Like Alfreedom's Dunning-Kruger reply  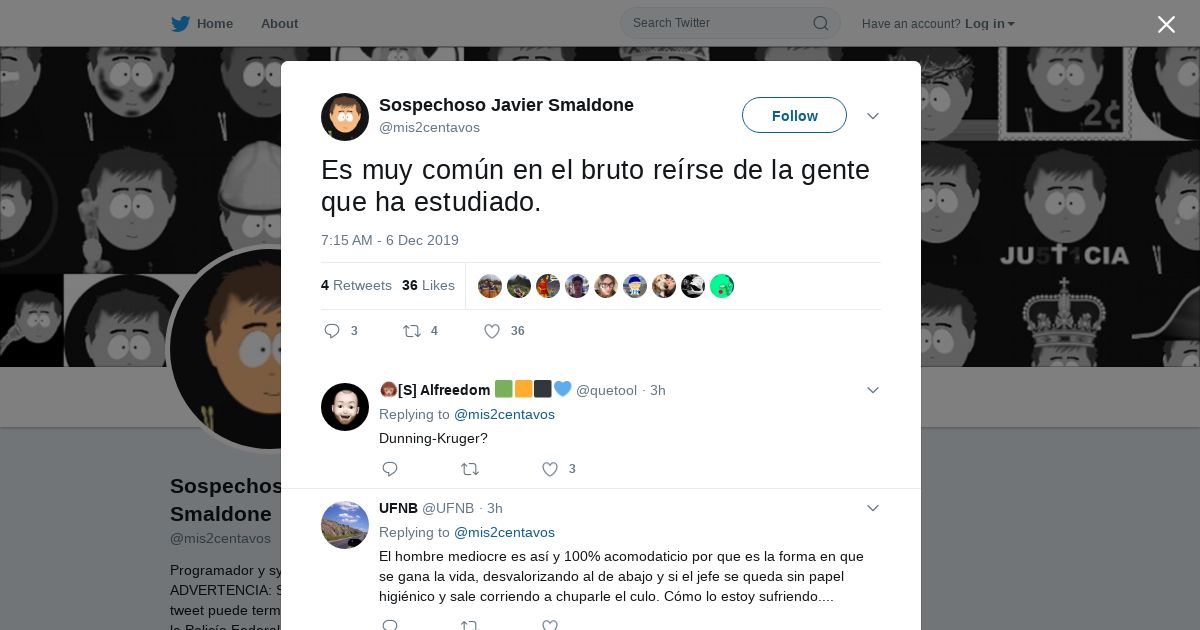point(550,469)
